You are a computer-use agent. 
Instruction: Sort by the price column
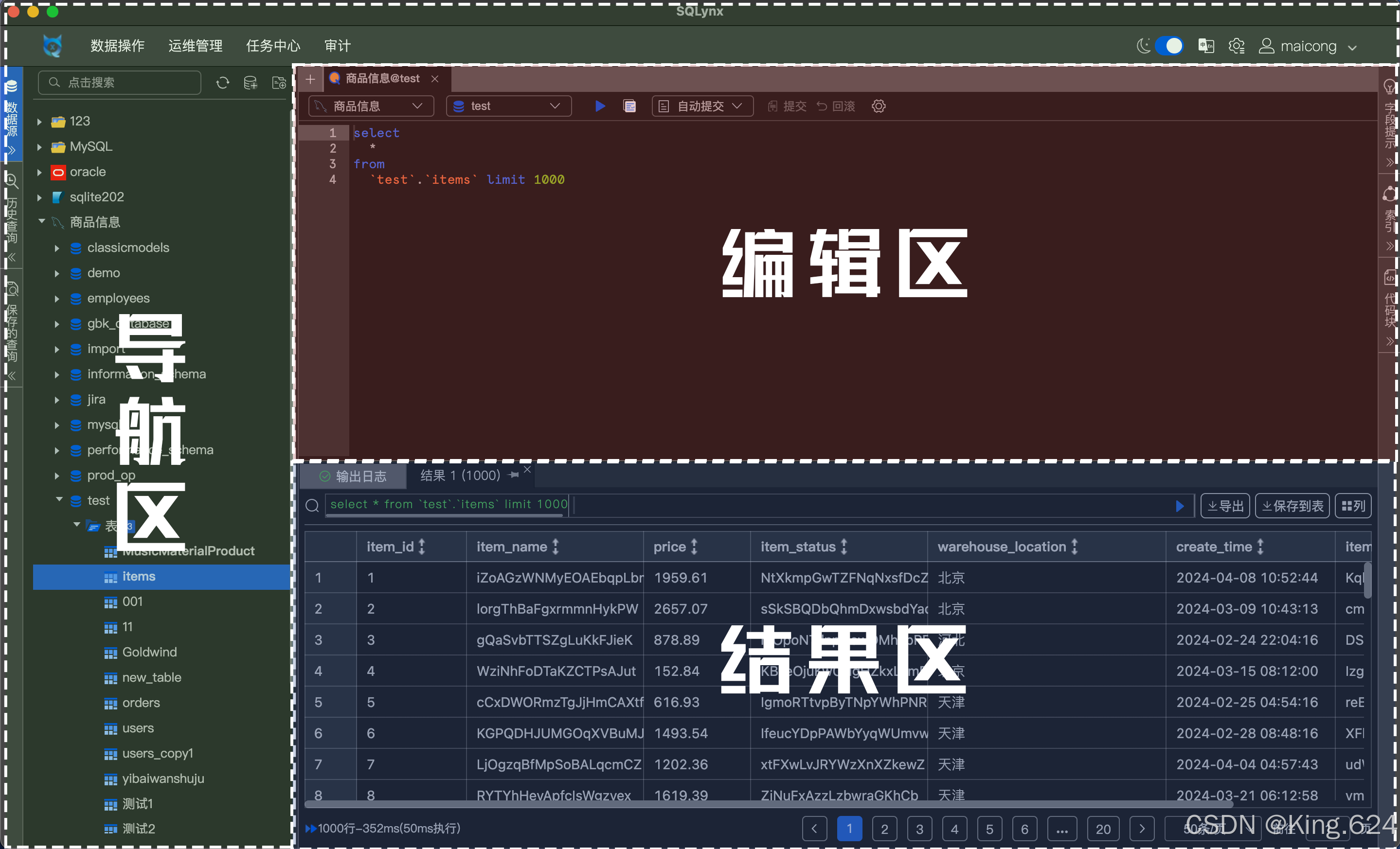693,547
